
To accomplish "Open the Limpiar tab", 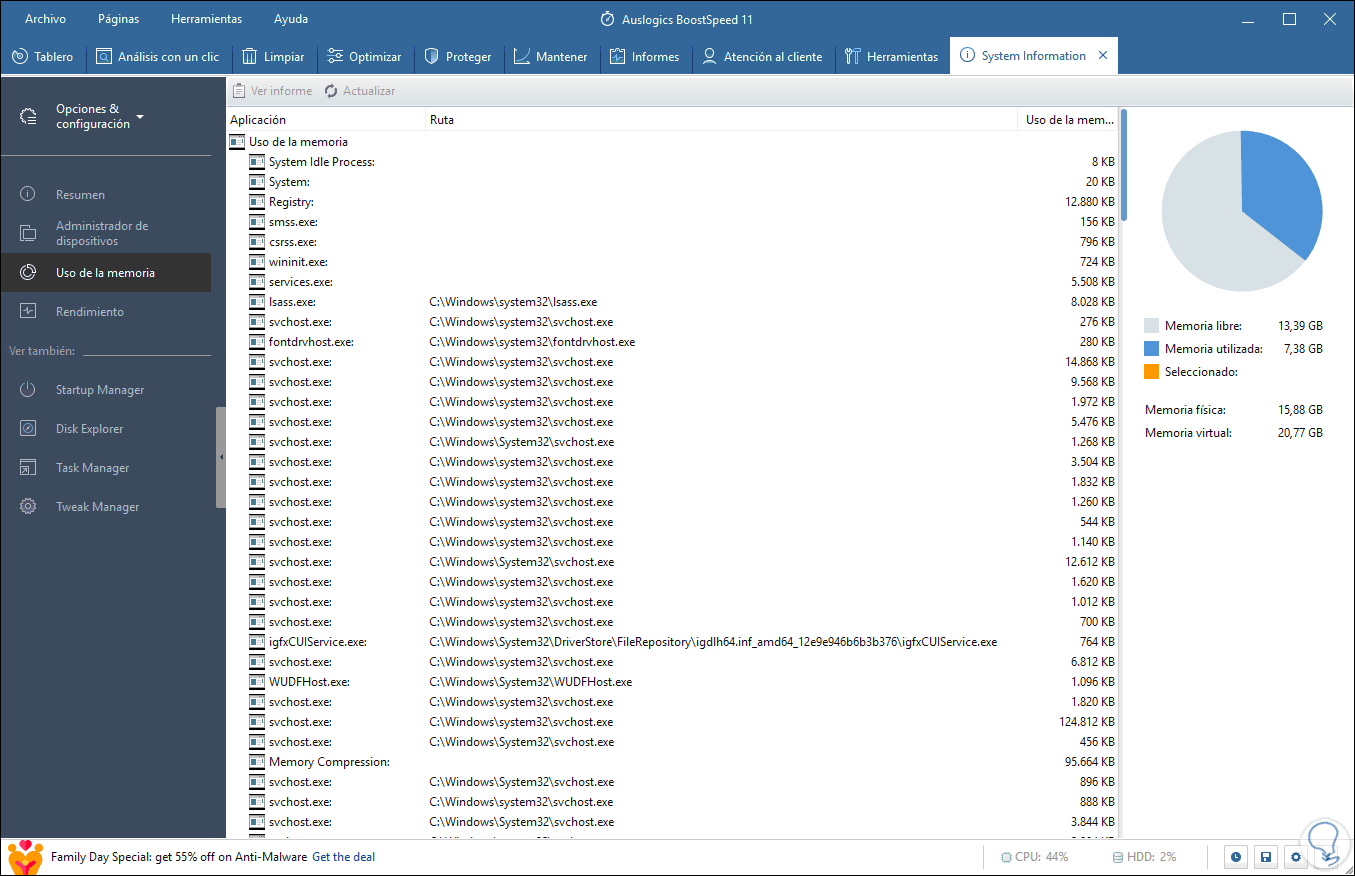I will pos(274,57).
